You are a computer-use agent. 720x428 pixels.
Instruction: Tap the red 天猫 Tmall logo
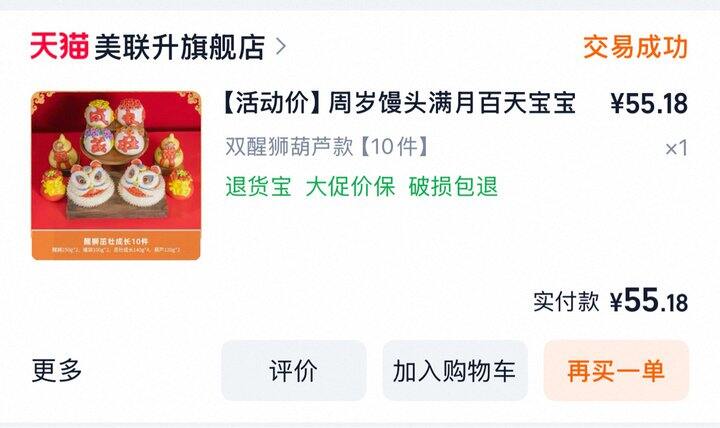[x=60, y=46]
